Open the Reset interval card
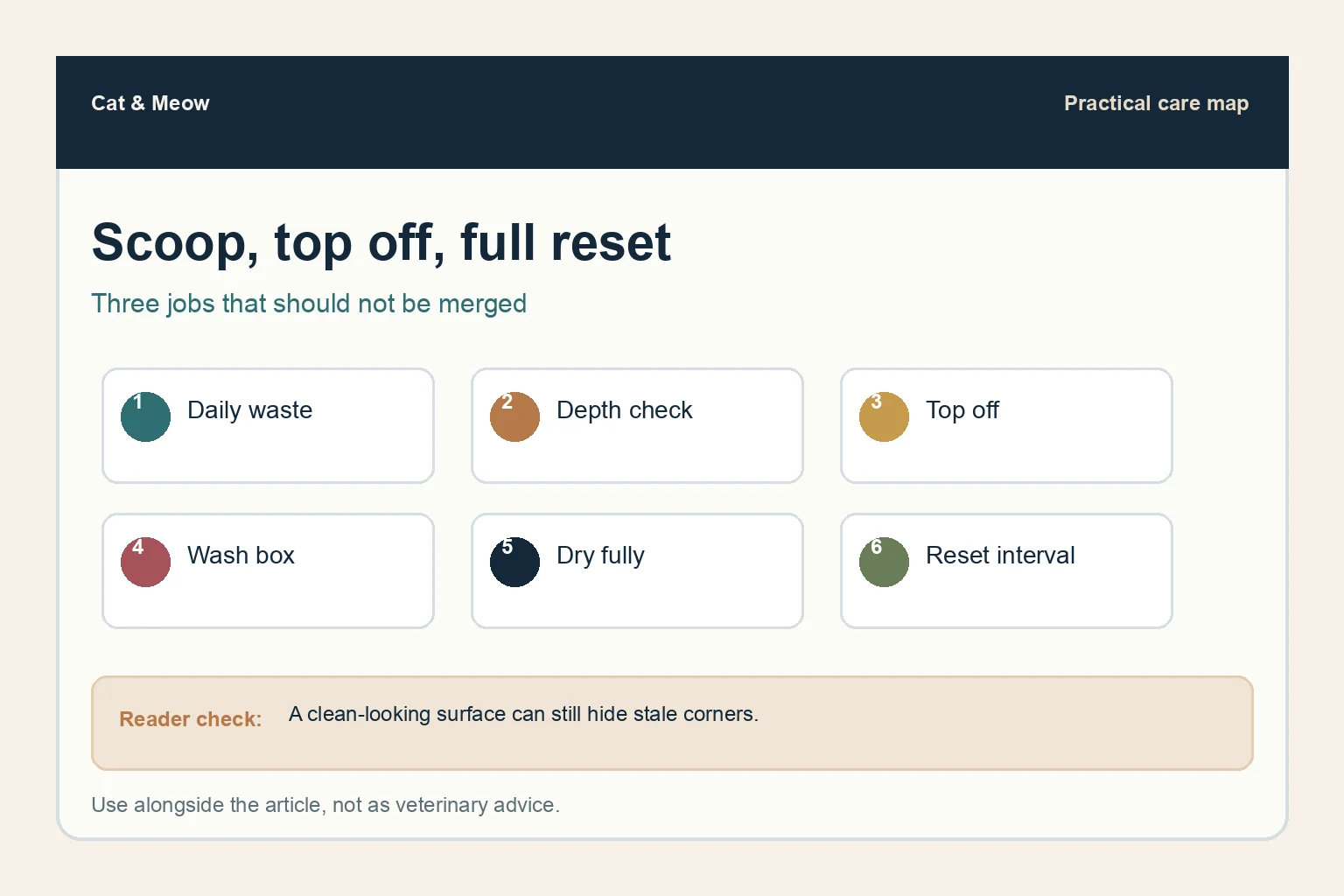The image size is (1344, 896). (1006, 570)
